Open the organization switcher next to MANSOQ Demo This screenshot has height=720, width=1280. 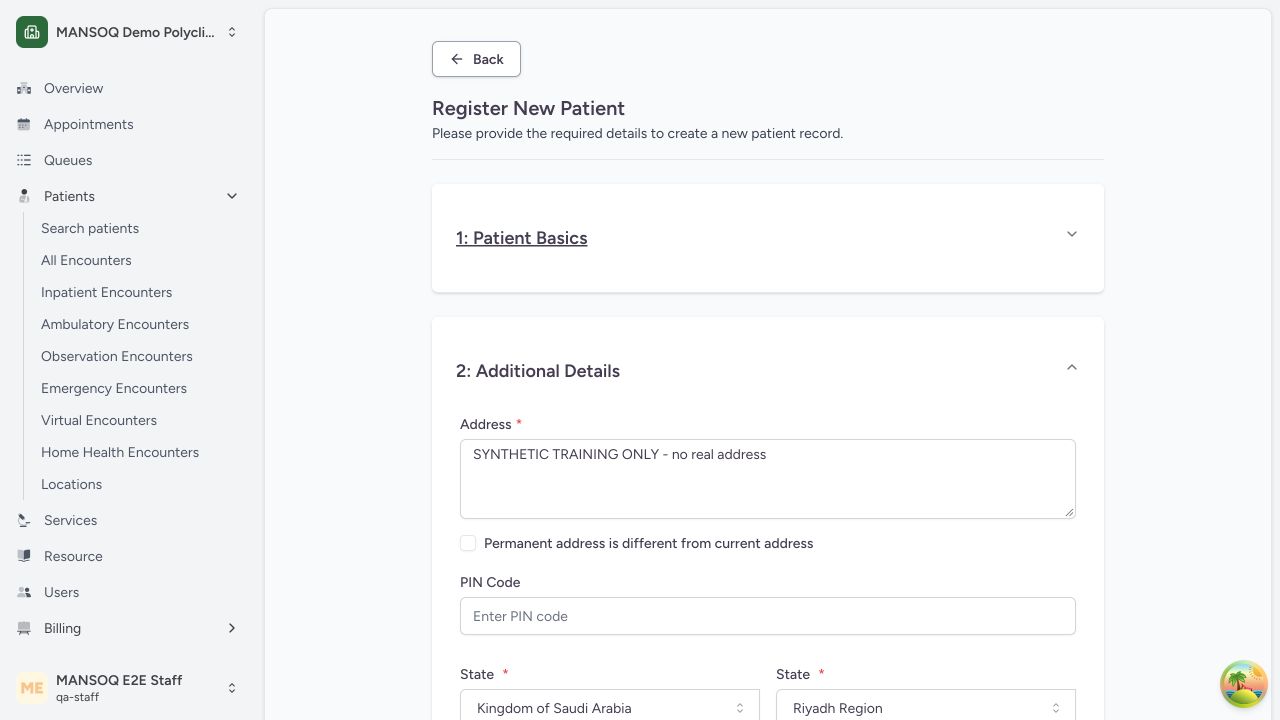pyautogui.click(x=232, y=32)
